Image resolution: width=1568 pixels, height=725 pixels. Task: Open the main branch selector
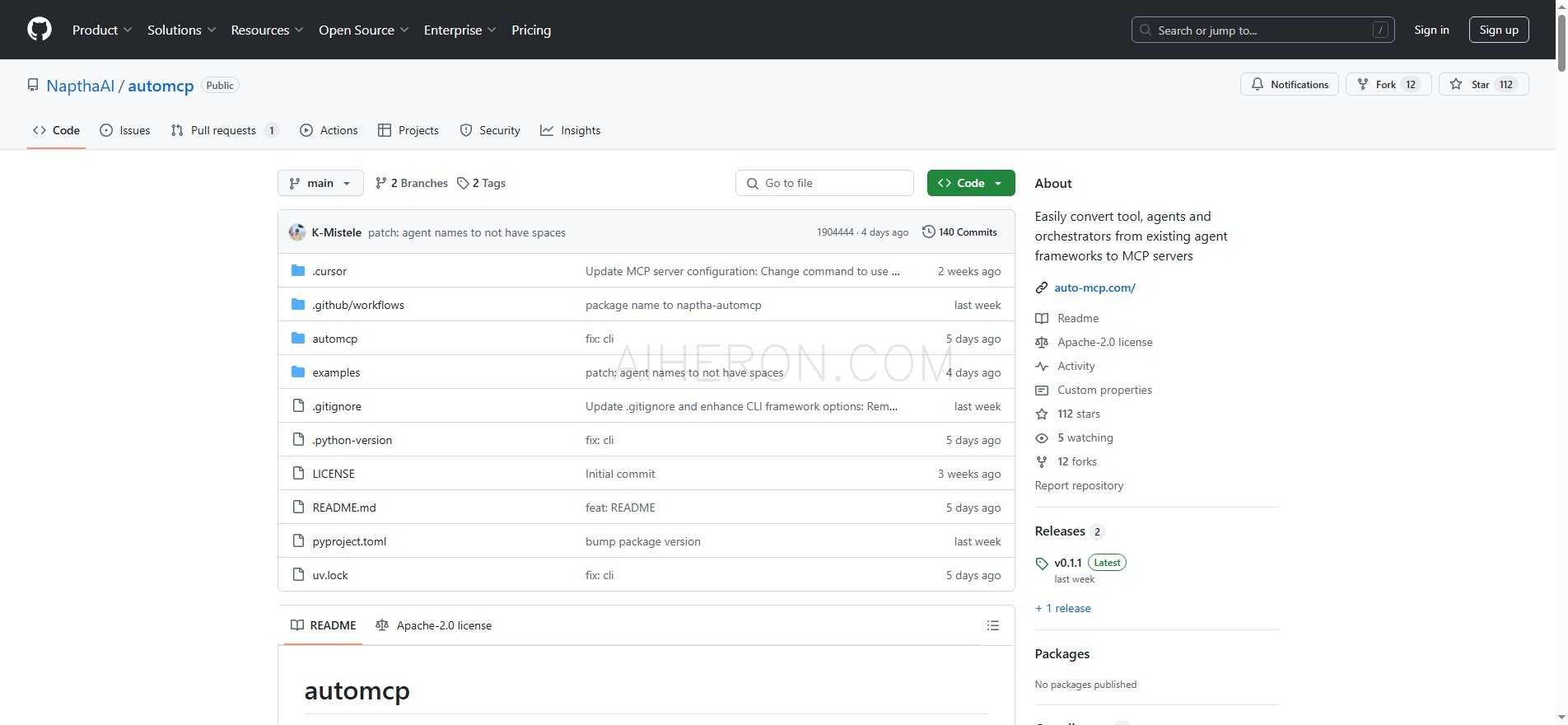pyautogui.click(x=320, y=183)
